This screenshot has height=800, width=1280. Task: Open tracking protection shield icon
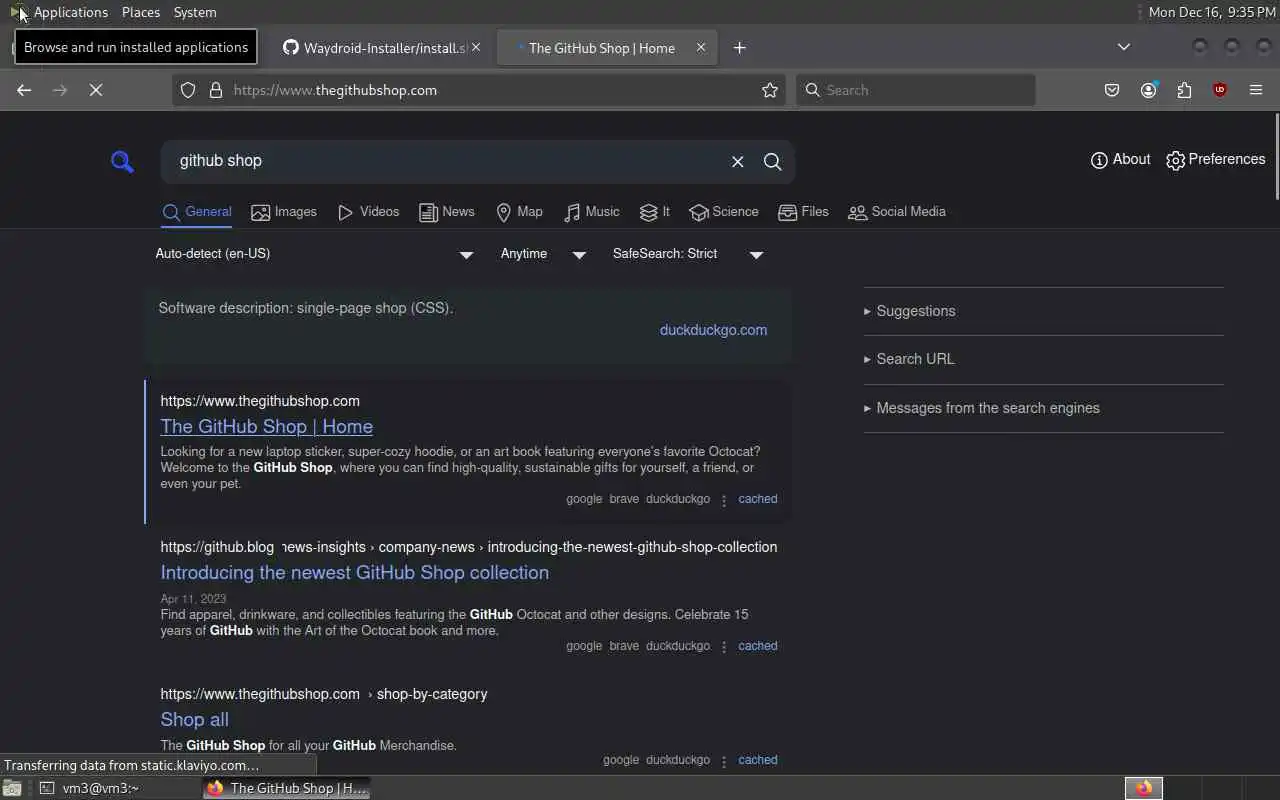187,90
